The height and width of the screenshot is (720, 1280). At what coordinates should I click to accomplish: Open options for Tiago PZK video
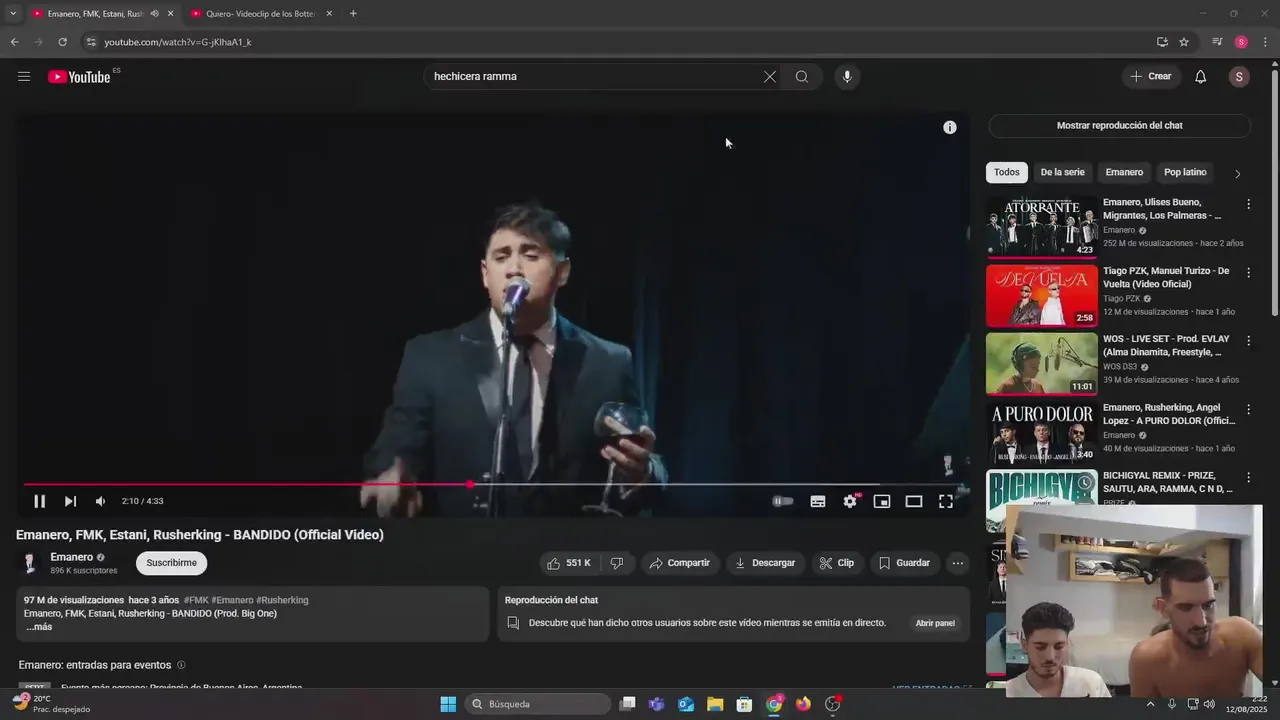(1248, 272)
